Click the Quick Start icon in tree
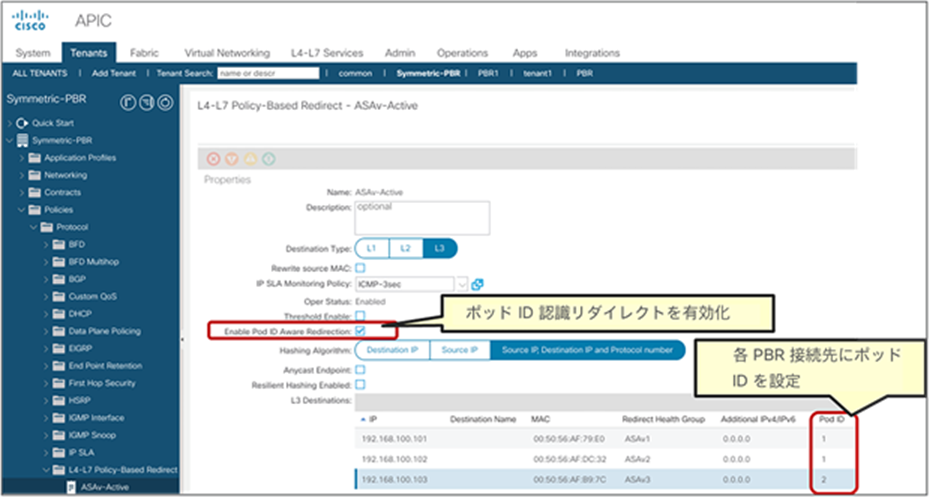This screenshot has height=497, width=929. [23, 123]
